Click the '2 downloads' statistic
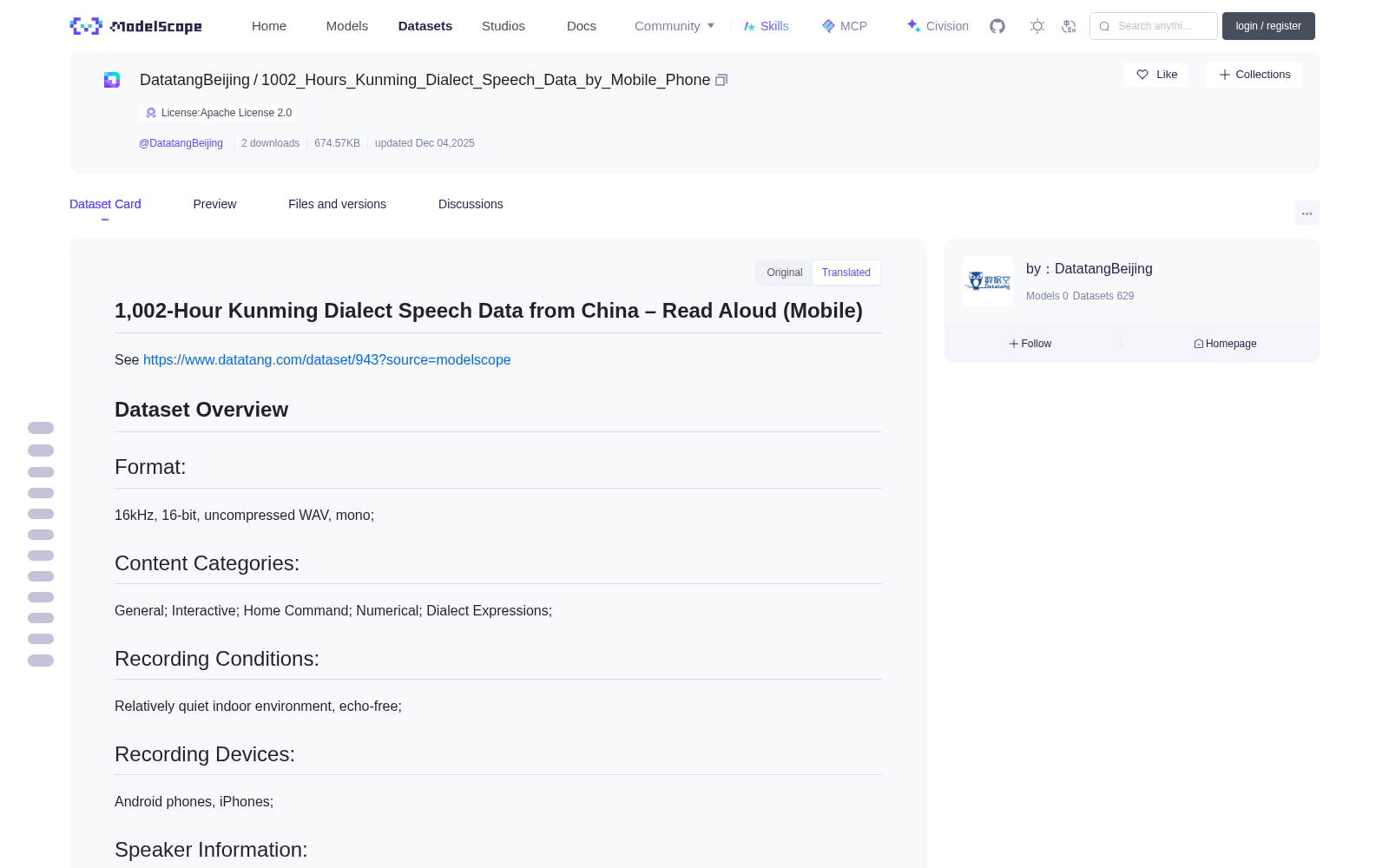Image resolution: width=1389 pixels, height=868 pixels. pos(270,143)
